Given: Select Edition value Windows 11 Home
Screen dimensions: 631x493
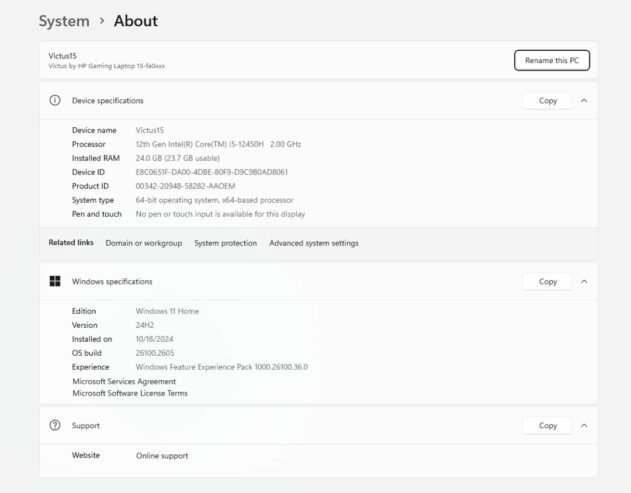Looking at the screenshot, I should click(167, 311).
